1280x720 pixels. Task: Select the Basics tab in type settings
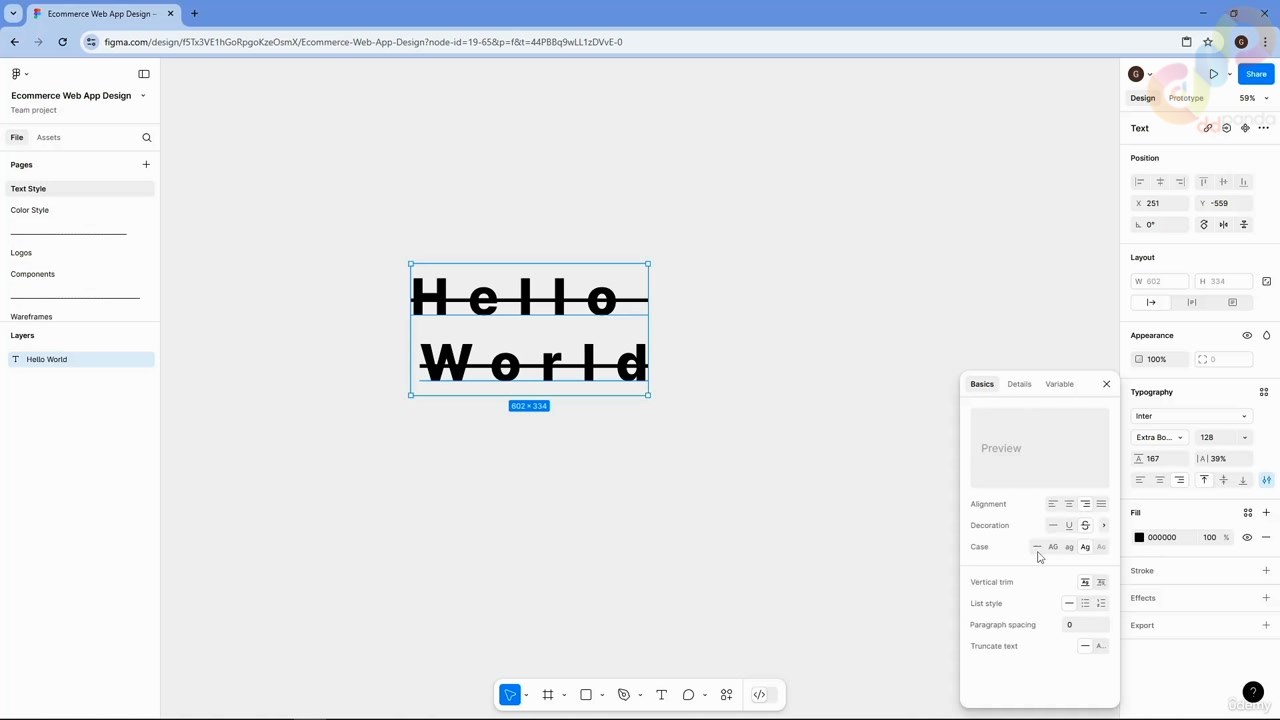[x=982, y=384]
